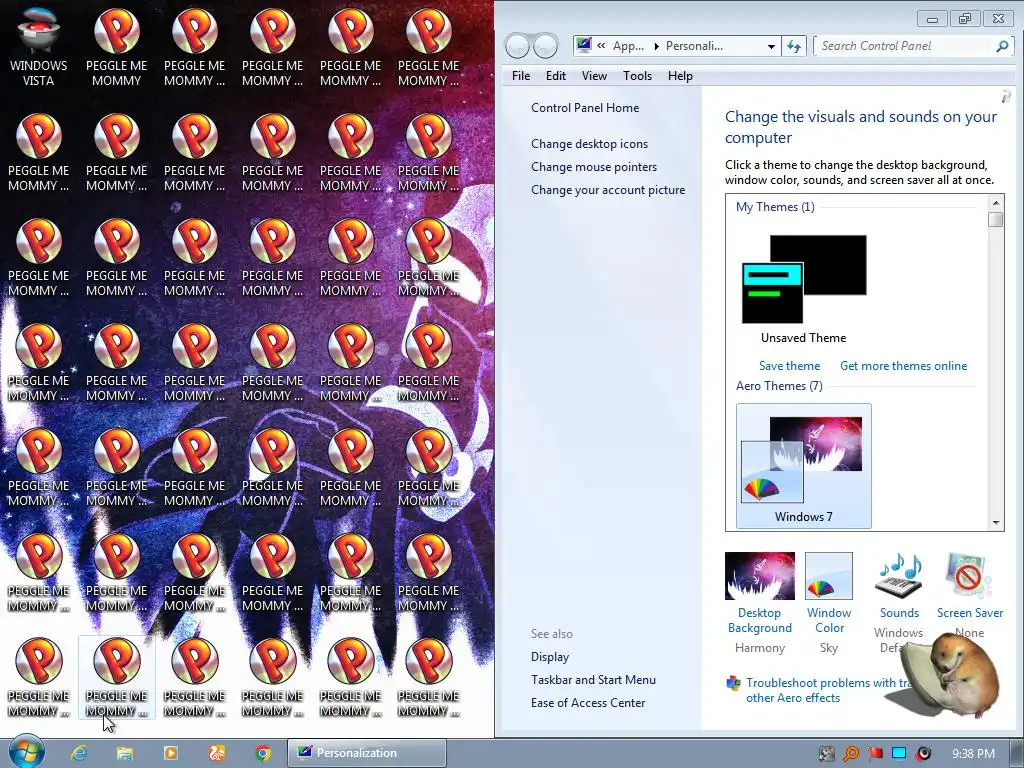Click the Window Color text label
This screenshot has width=1024, height=768.
click(829, 620)
